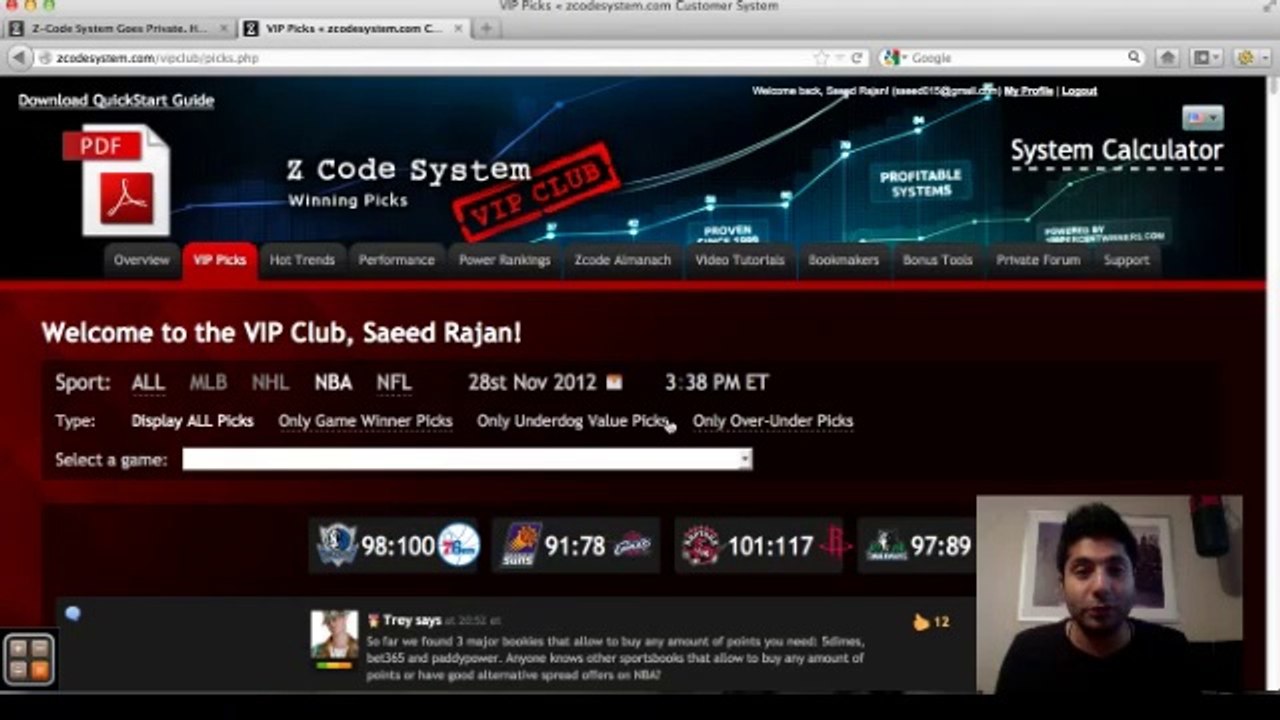Filter sport by ALL
Screen dimensions: 1280x720
pyautogui.click(x=148, y=382)
